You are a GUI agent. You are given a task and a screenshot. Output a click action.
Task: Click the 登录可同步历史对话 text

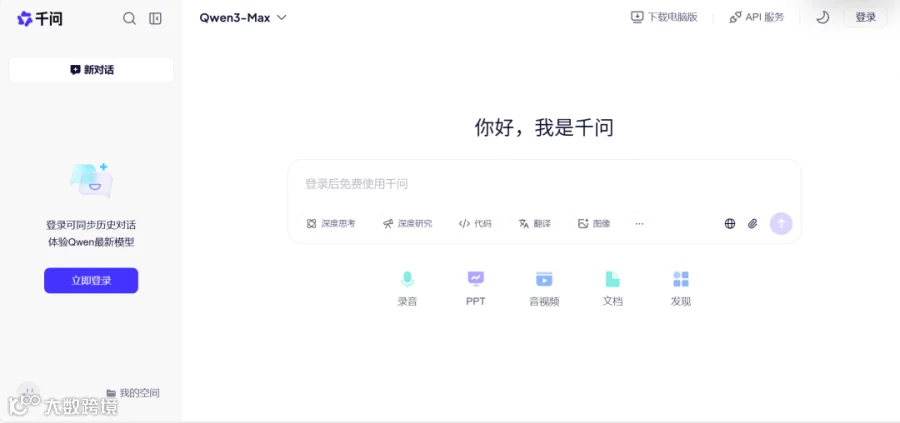[x=91, y=225]
